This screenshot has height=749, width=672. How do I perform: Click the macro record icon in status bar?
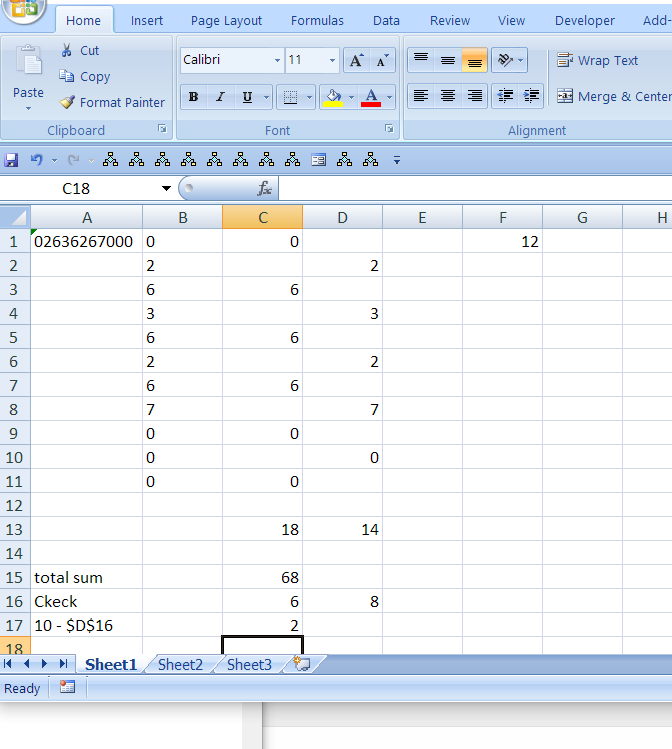[x=67, y=687]
